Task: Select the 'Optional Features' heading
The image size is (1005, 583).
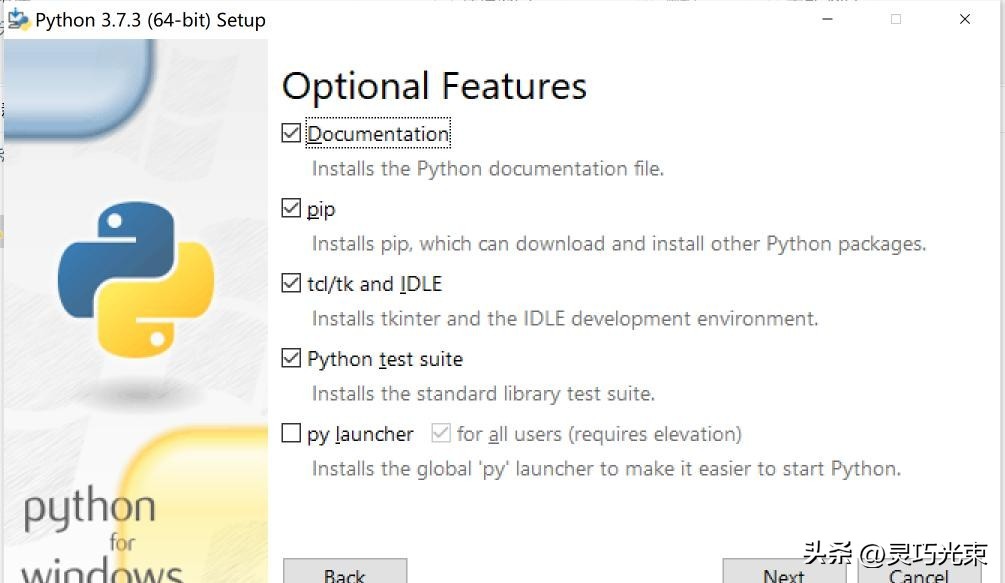Action: tap(434, 86)
